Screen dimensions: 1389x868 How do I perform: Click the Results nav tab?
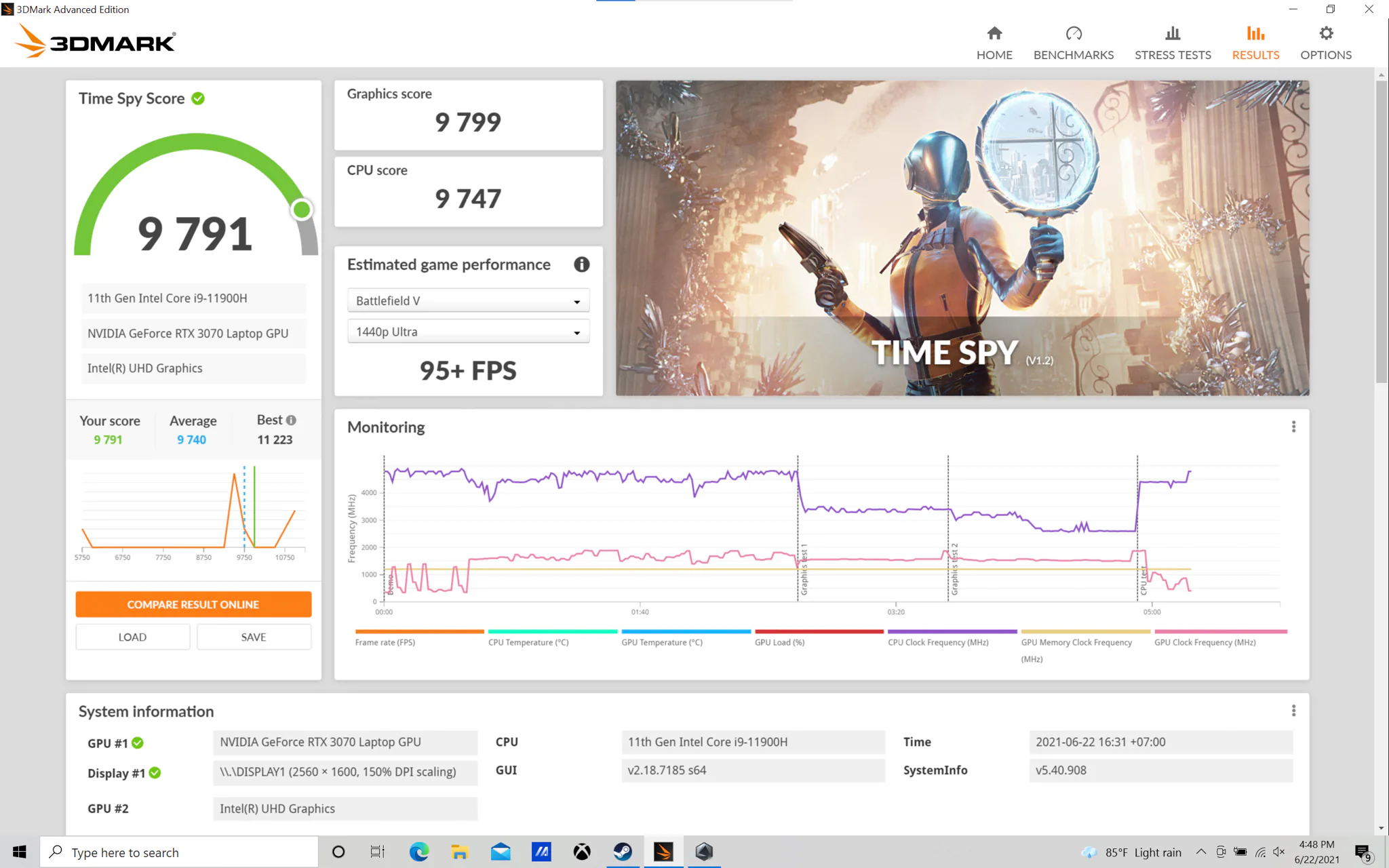click(x=1255, y=43)
